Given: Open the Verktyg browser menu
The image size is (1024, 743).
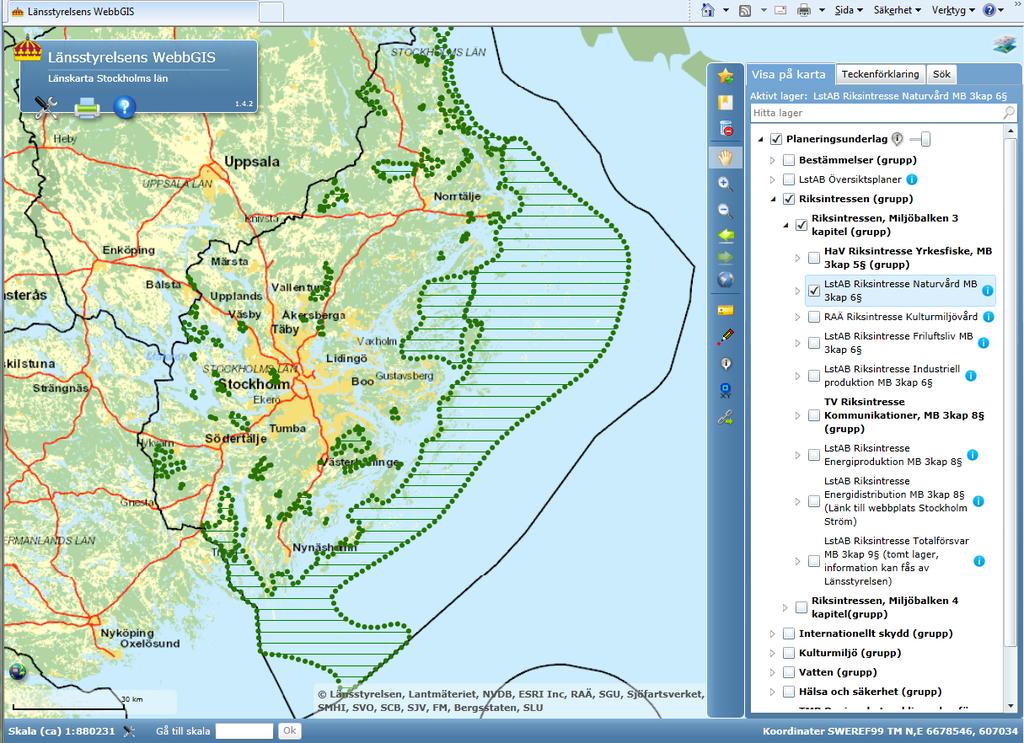Looking at the screenshot, I should click(x=953, y=10).
